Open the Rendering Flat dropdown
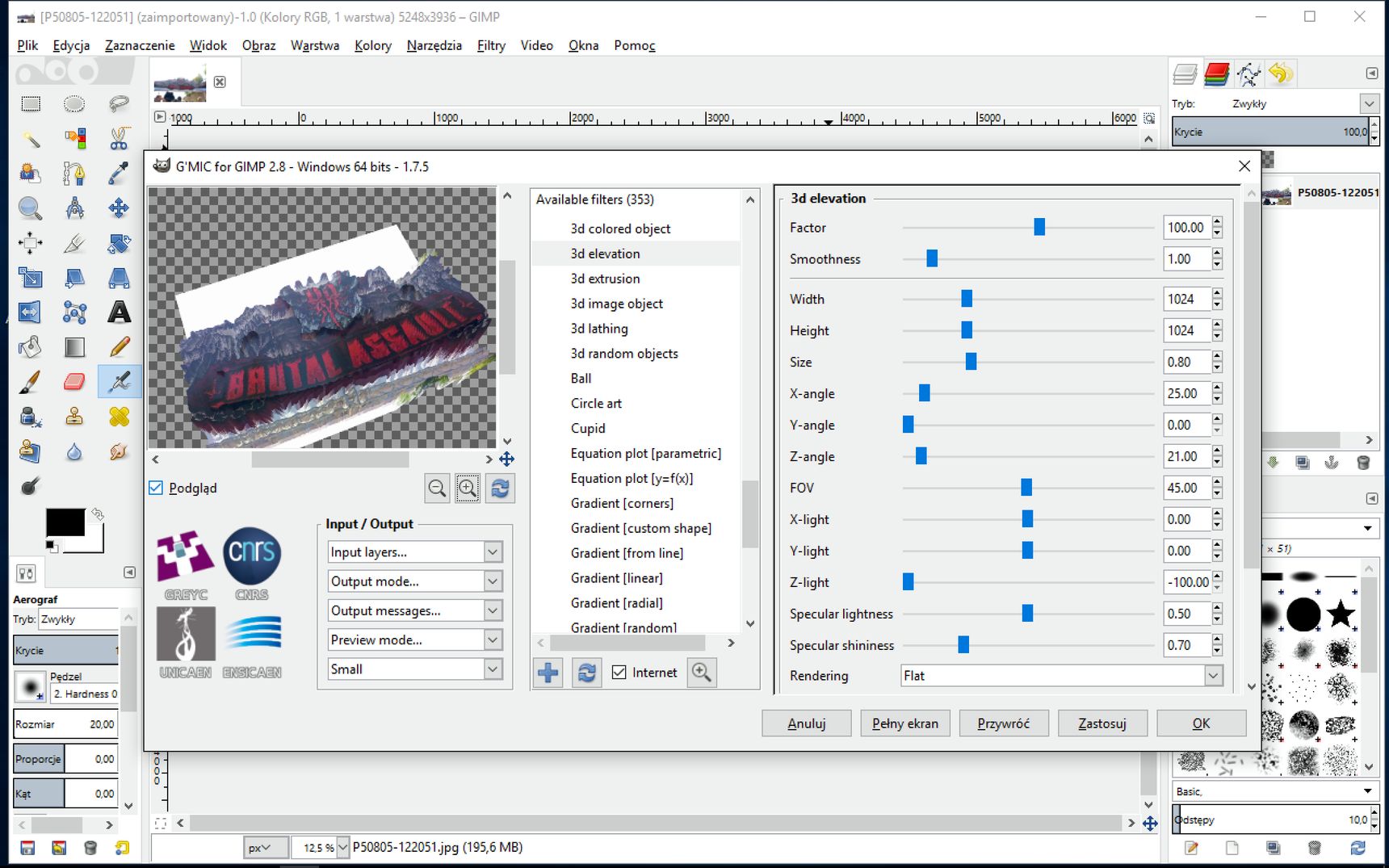The image size is (1389, 868). click(1062, 676)
